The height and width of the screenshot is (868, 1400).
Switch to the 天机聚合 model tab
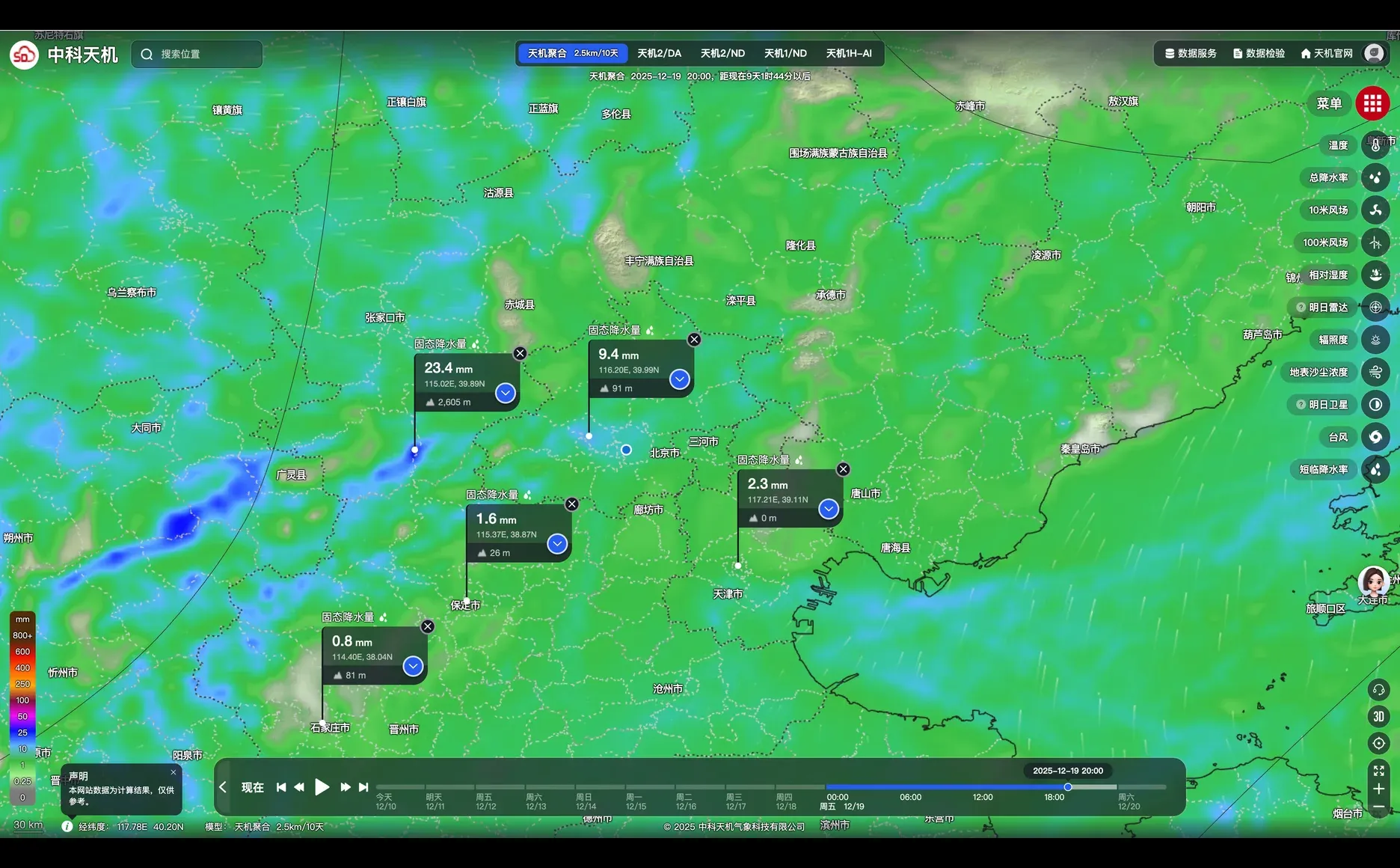(x=573, y=53)
